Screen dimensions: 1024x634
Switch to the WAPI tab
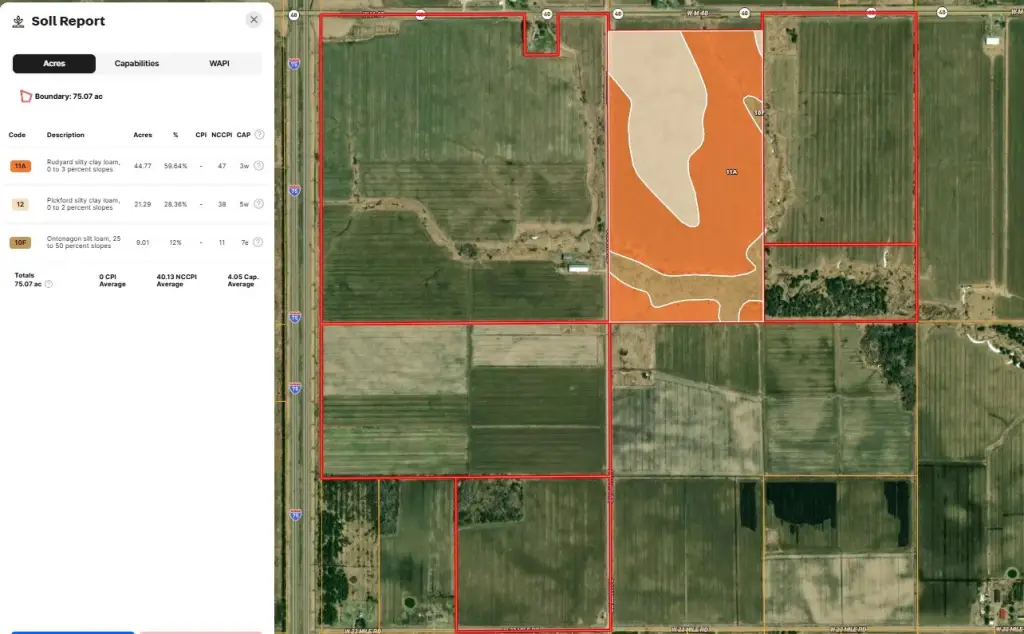pyautogui.click(x=219, y=64)
